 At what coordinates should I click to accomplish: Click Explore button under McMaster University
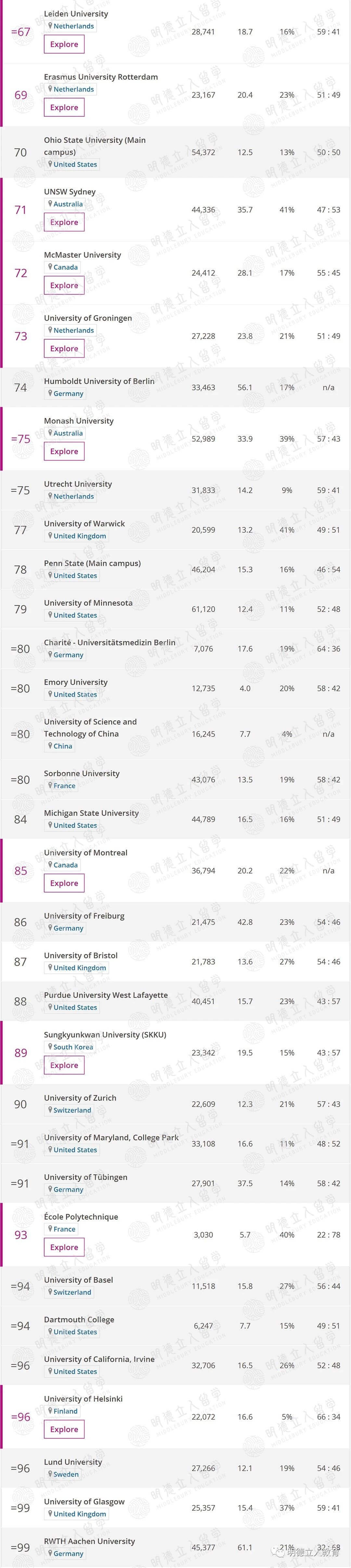tap(64, 286)
